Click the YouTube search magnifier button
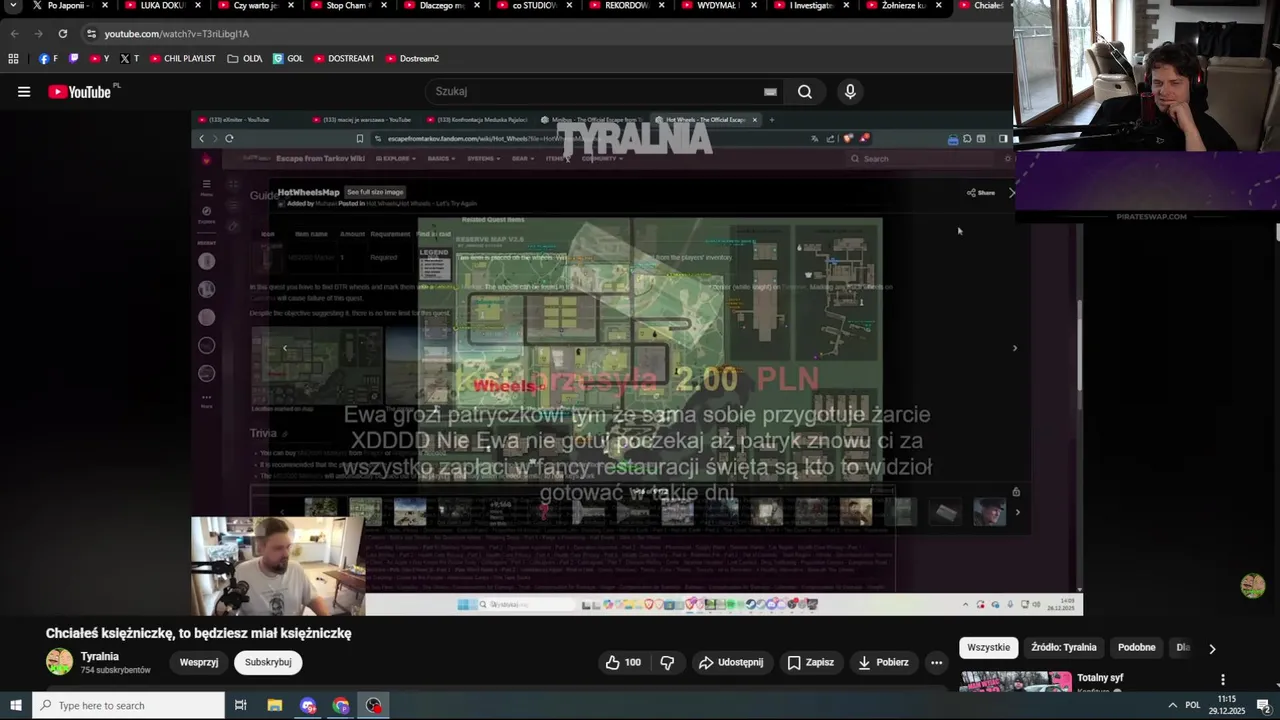 point(805,92)
